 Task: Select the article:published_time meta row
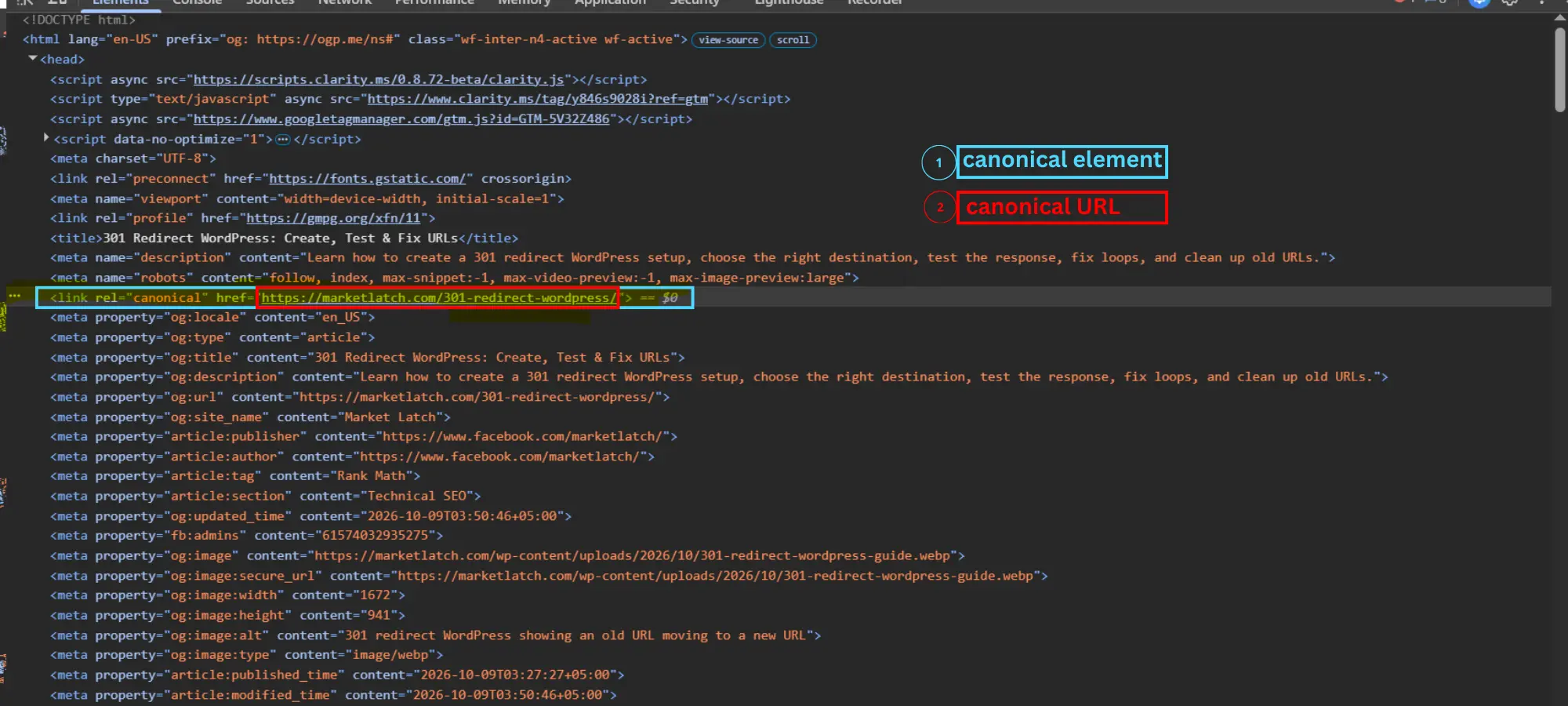pyautogui.click(x=337, y=675)
